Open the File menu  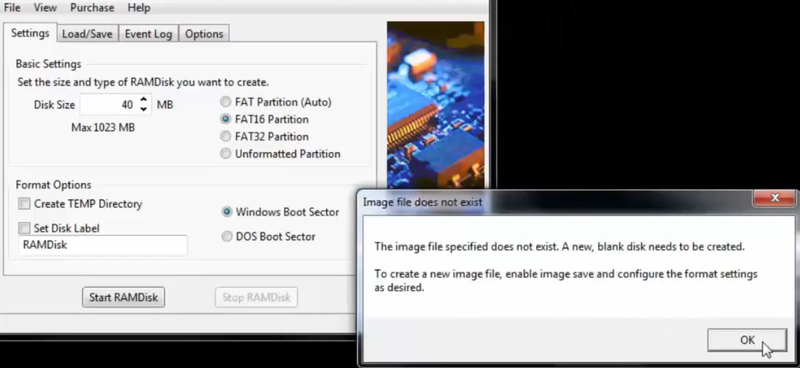(12, 8)
